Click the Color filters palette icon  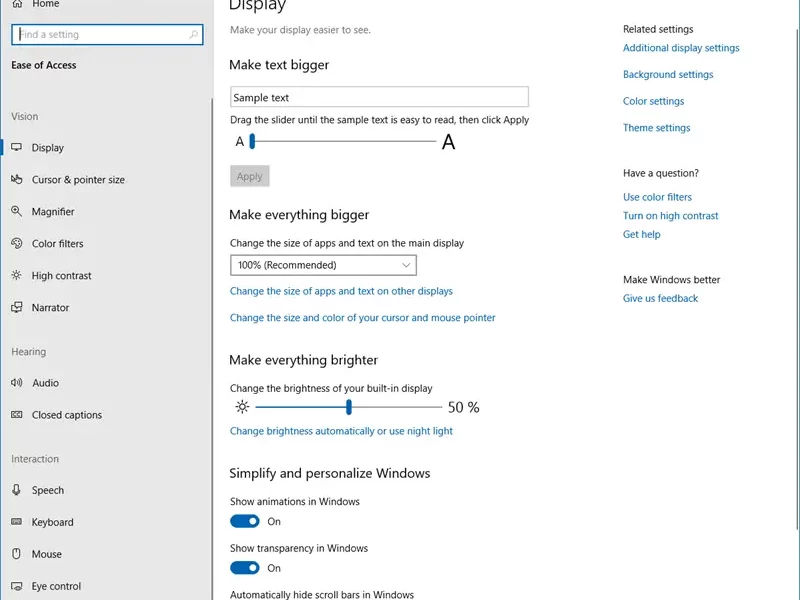click(x=17, y=243)
